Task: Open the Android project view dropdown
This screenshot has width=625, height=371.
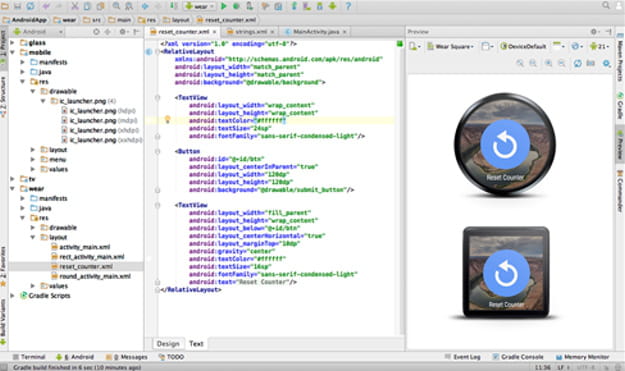Action: [x=38, y=32]
